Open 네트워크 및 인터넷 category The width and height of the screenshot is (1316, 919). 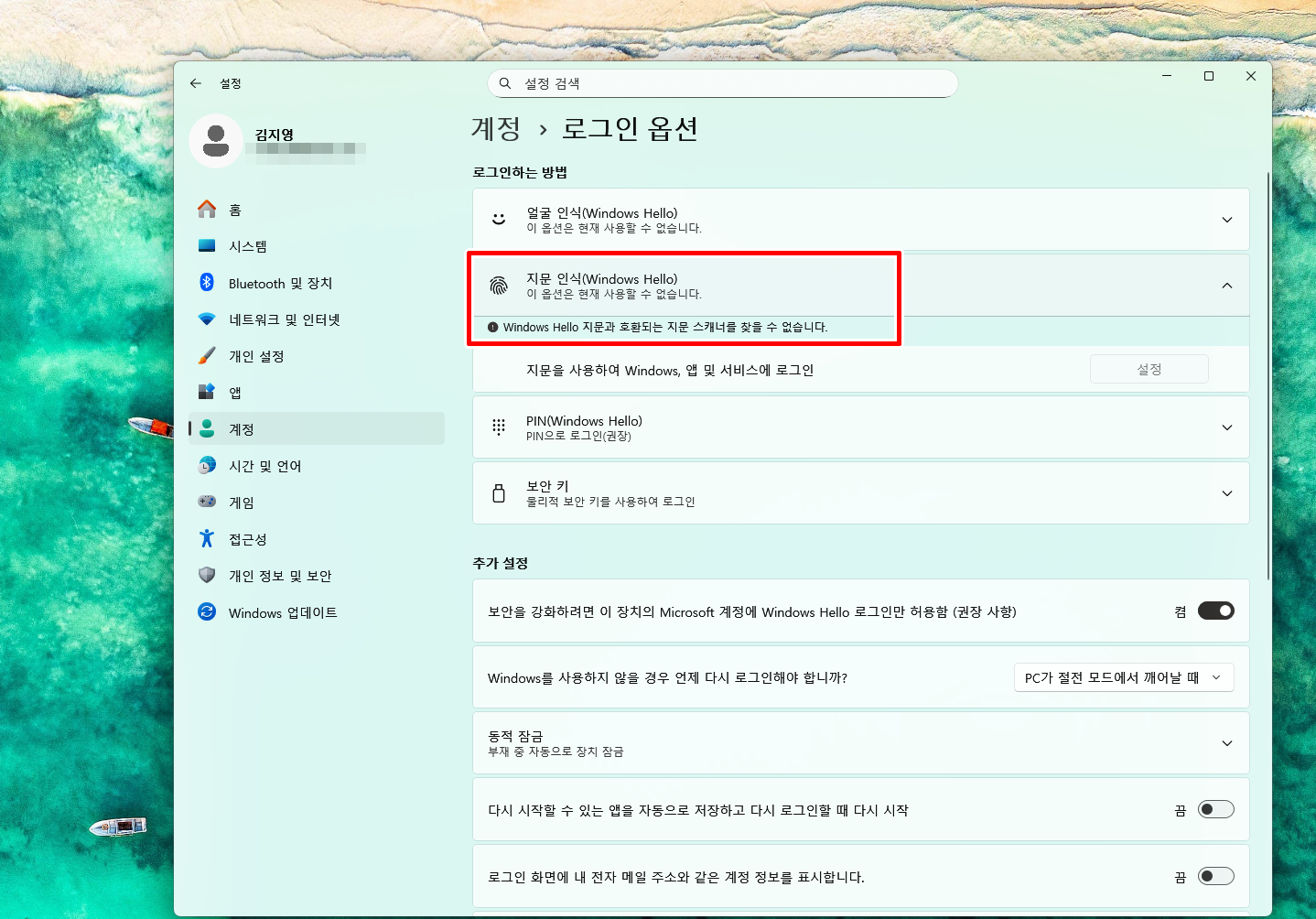tap(317, 319)
